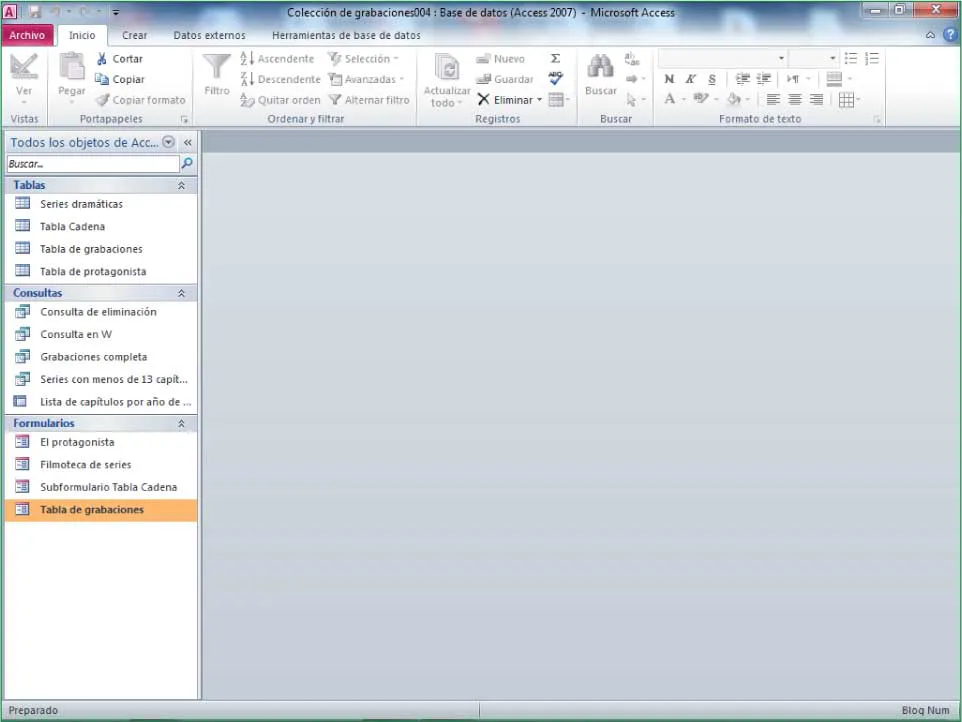Viewport: 962px width, 722px height.
Task: Click the Eliminar X icon
Action: coord(484,100)
